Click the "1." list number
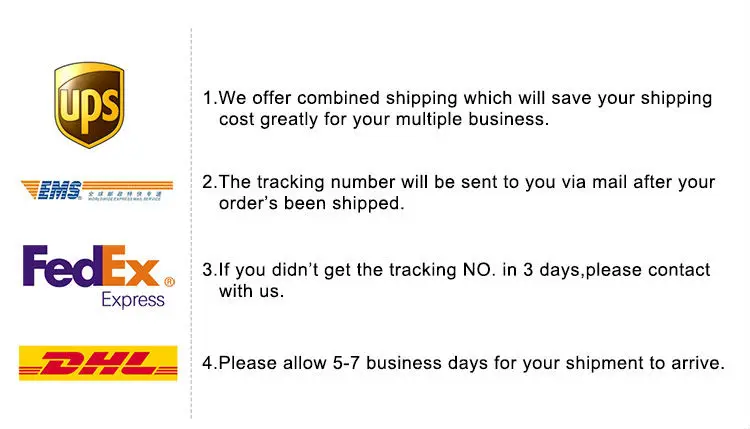Image resolution: width=750 pixels, height=429 pixels. tap(209, 98)
